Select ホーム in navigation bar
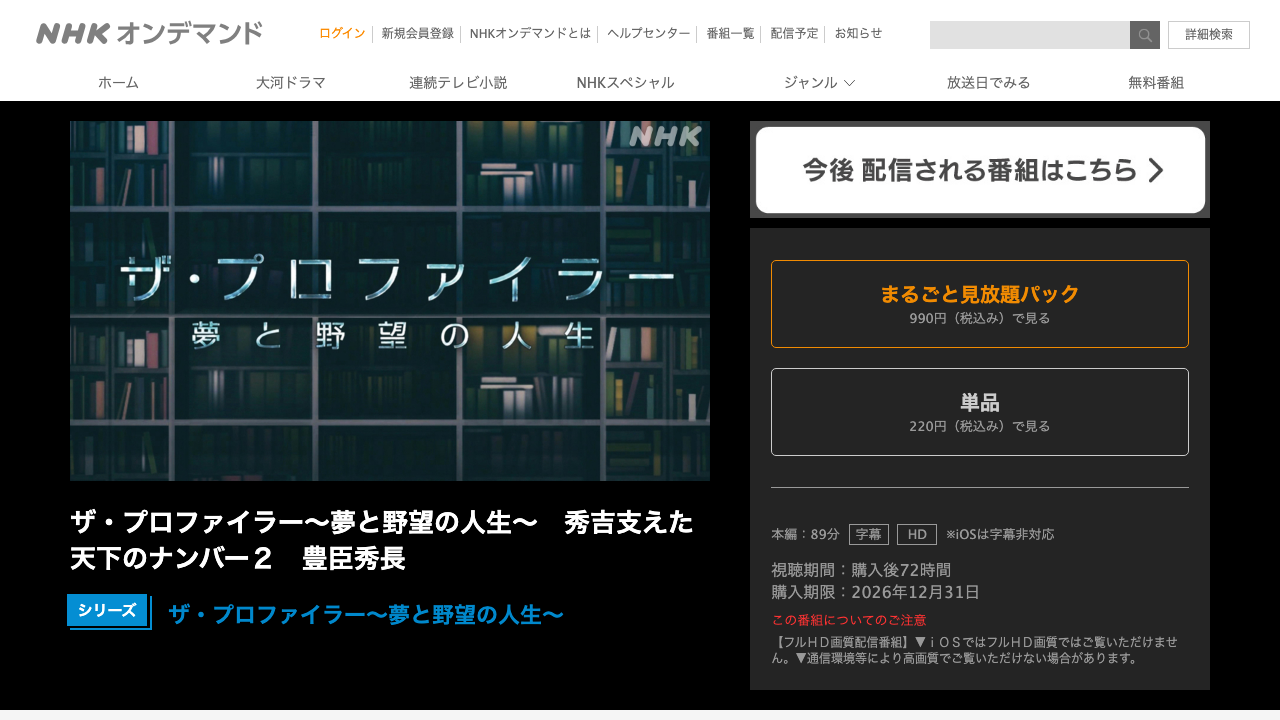The image size is (1280, 720). [x=118, y=82]
